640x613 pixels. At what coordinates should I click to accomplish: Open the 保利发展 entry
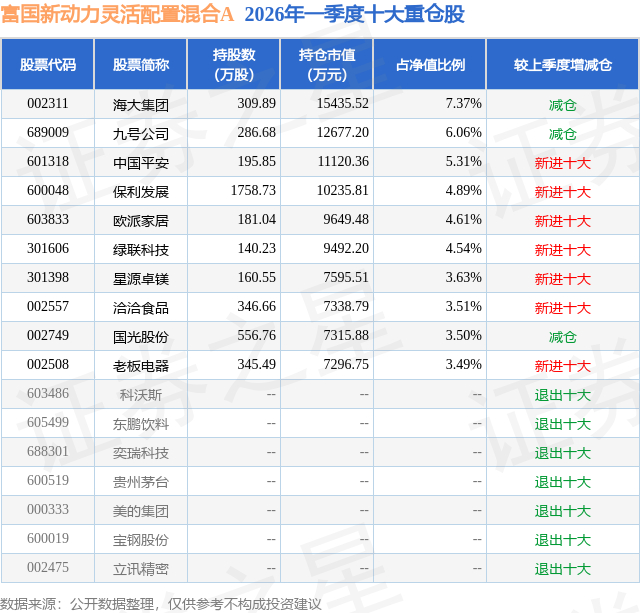tap(141, 192)
